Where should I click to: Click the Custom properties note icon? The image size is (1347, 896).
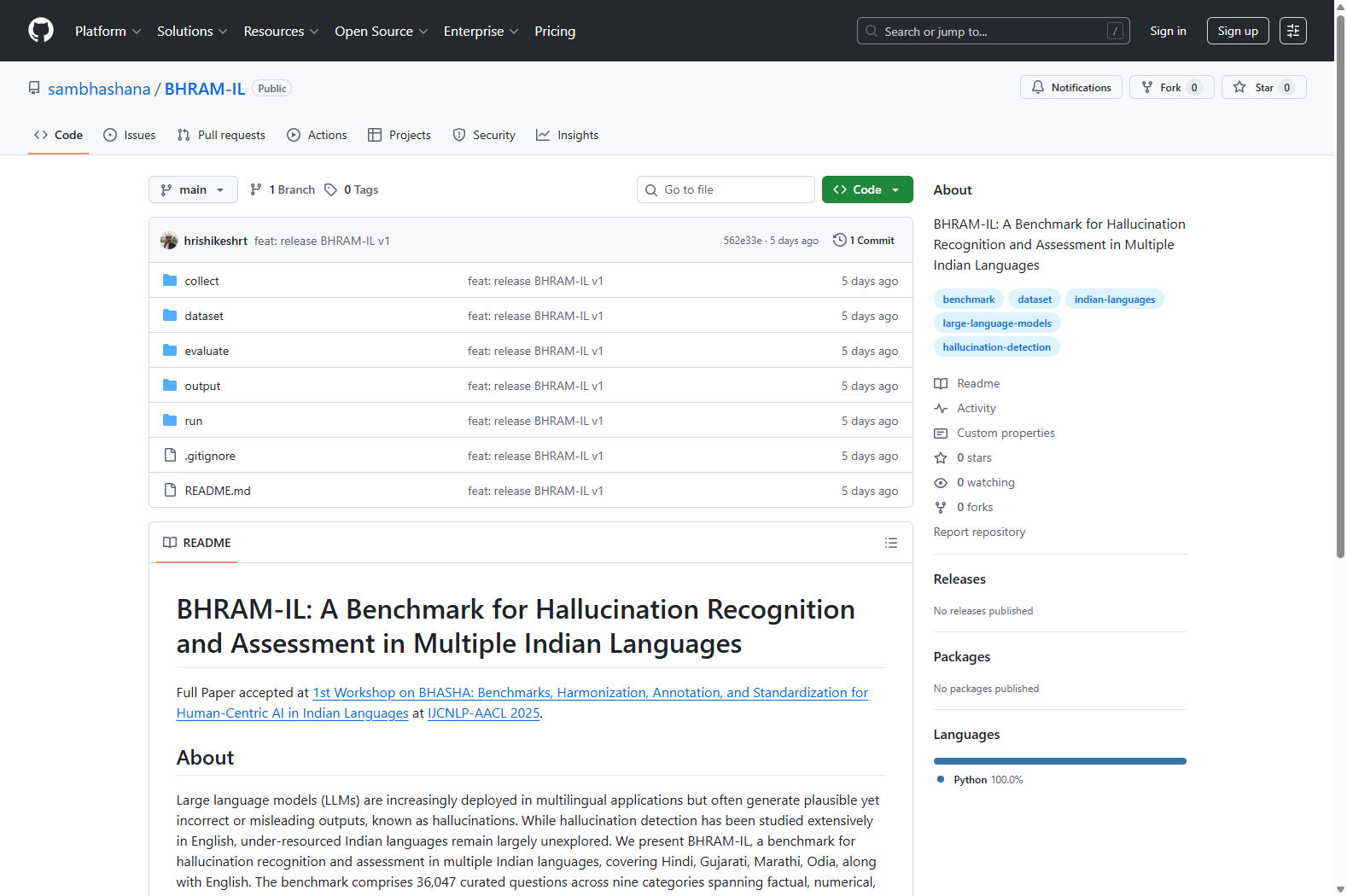pyautogui.click(x=941, y=433)
